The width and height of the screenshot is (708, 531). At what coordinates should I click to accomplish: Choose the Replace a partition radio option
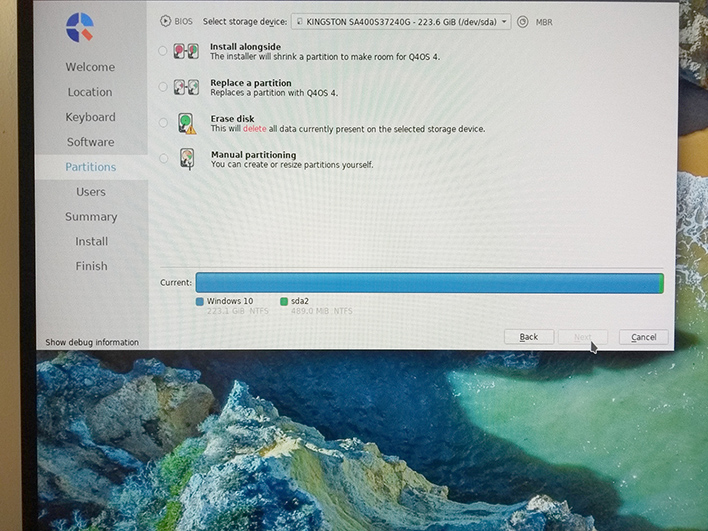pyautogui.click(x=163, y=87)
